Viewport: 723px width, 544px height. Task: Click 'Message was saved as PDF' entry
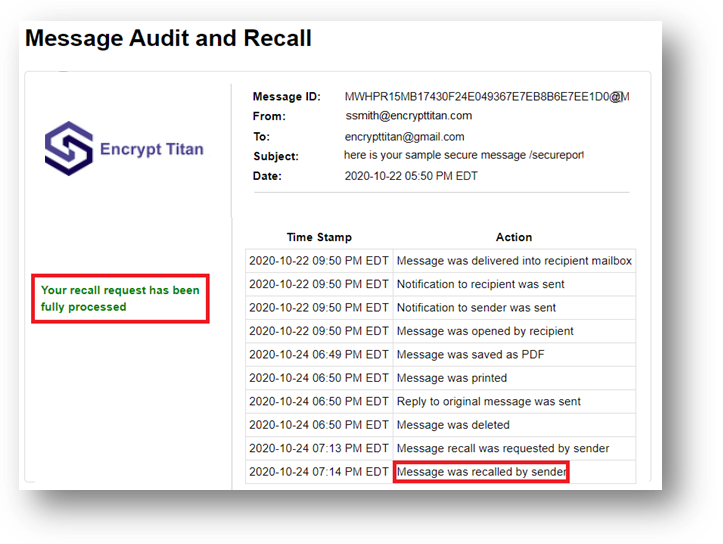(x=470, y=355)
